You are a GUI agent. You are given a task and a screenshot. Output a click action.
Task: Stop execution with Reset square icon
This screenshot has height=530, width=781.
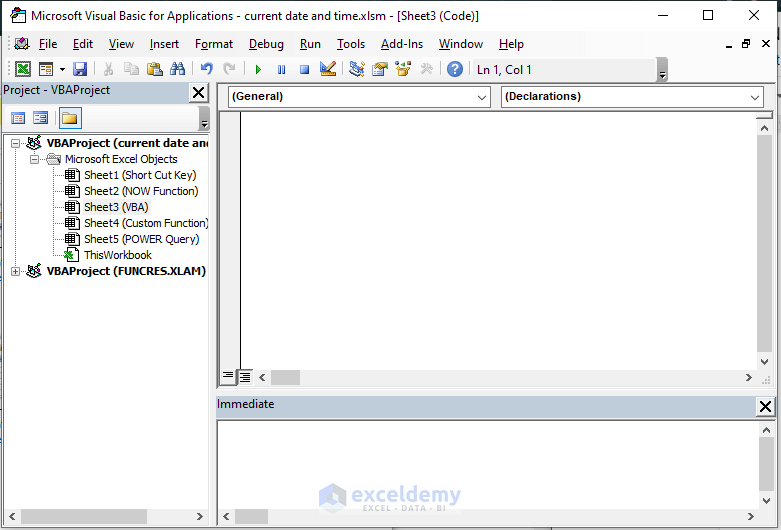[304, 69]
